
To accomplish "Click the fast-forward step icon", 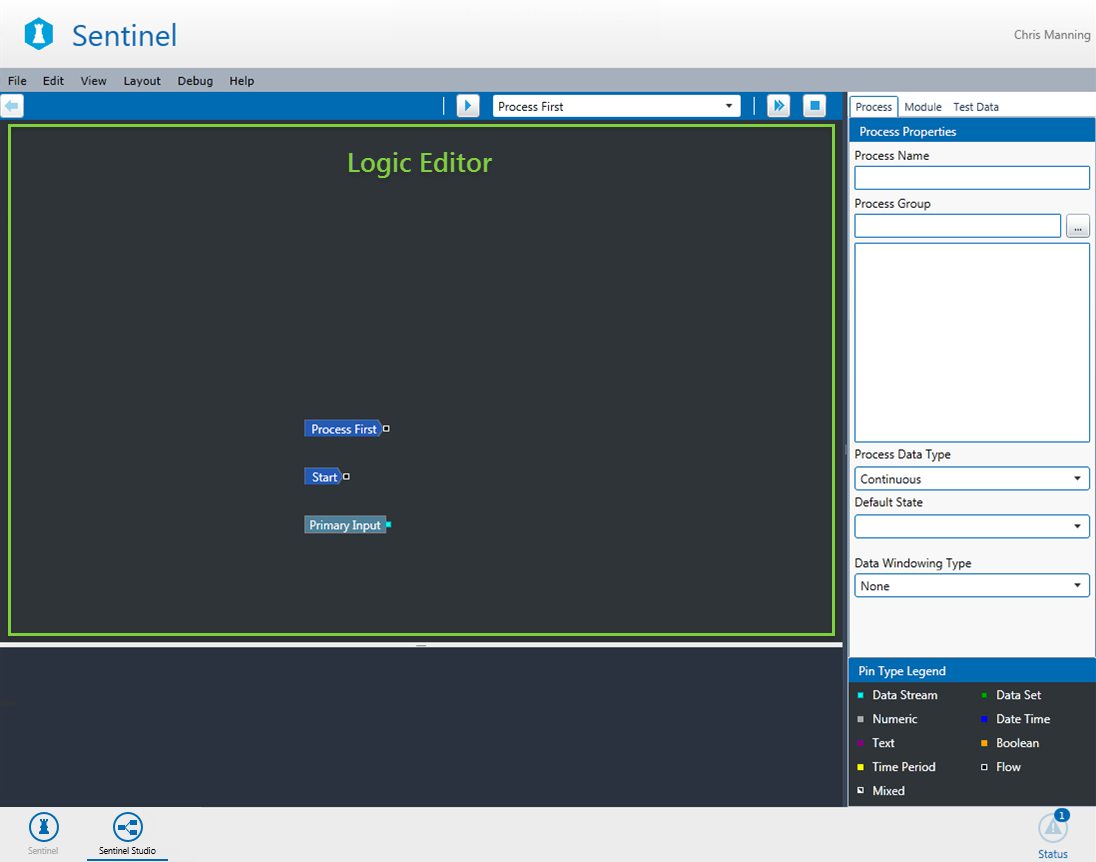I will click(x=779, y=106).
